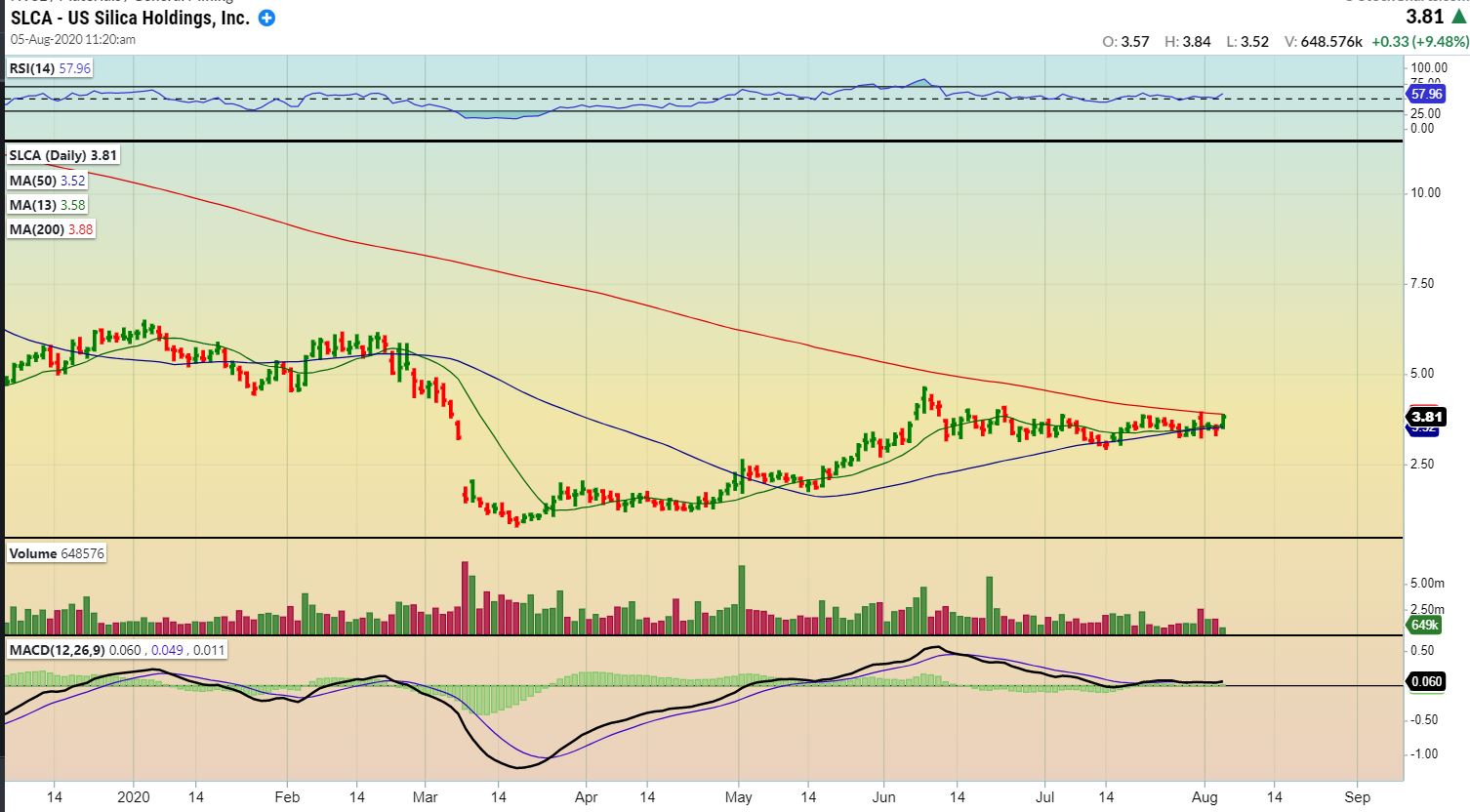The image size is (1470, 812).
Task: Click the Mar label on the date axis
Action: (x=426, y=797)
